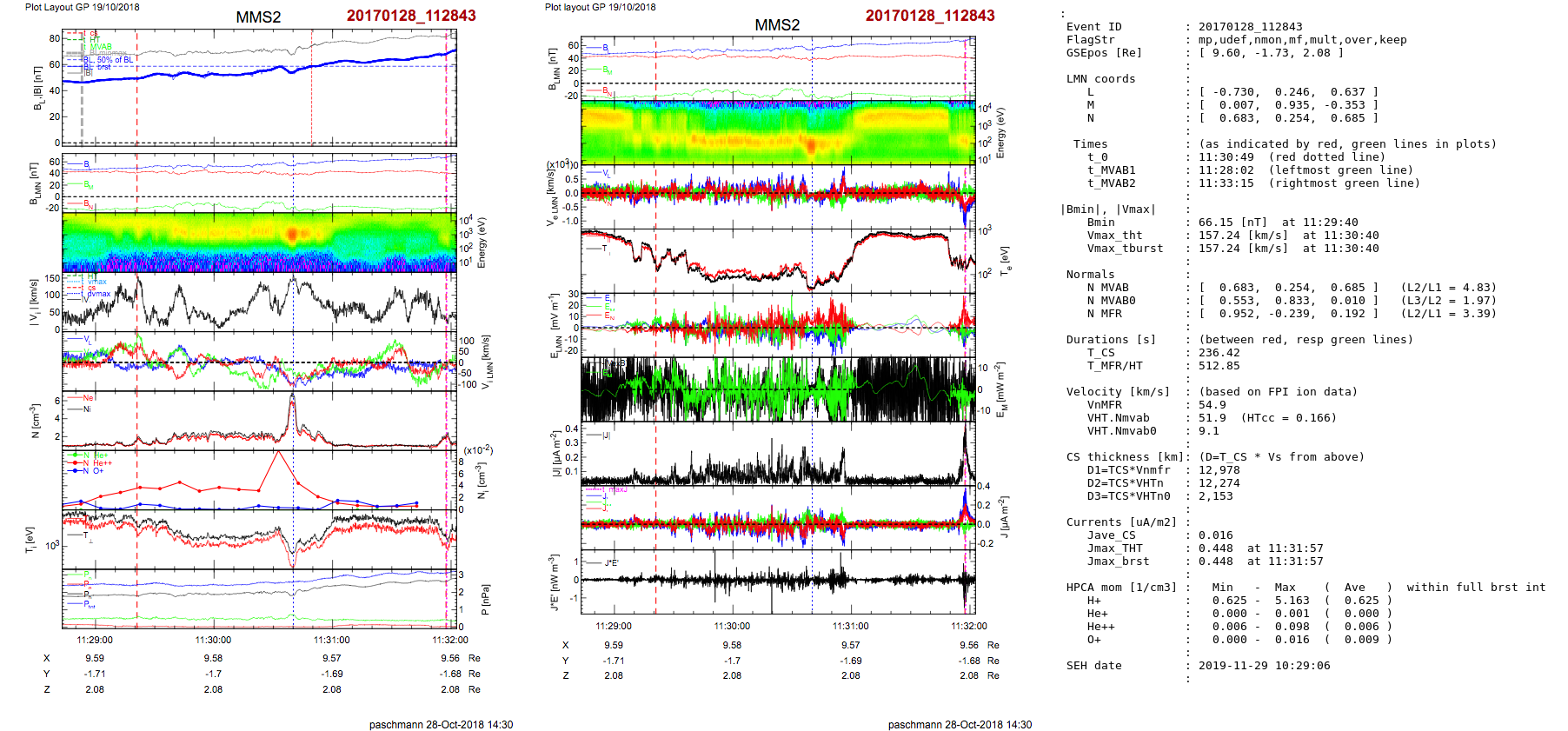1568x731 pixels.
Task: Click the t_0 time "11:30:49"
Action: click(x=1226, y=157)
